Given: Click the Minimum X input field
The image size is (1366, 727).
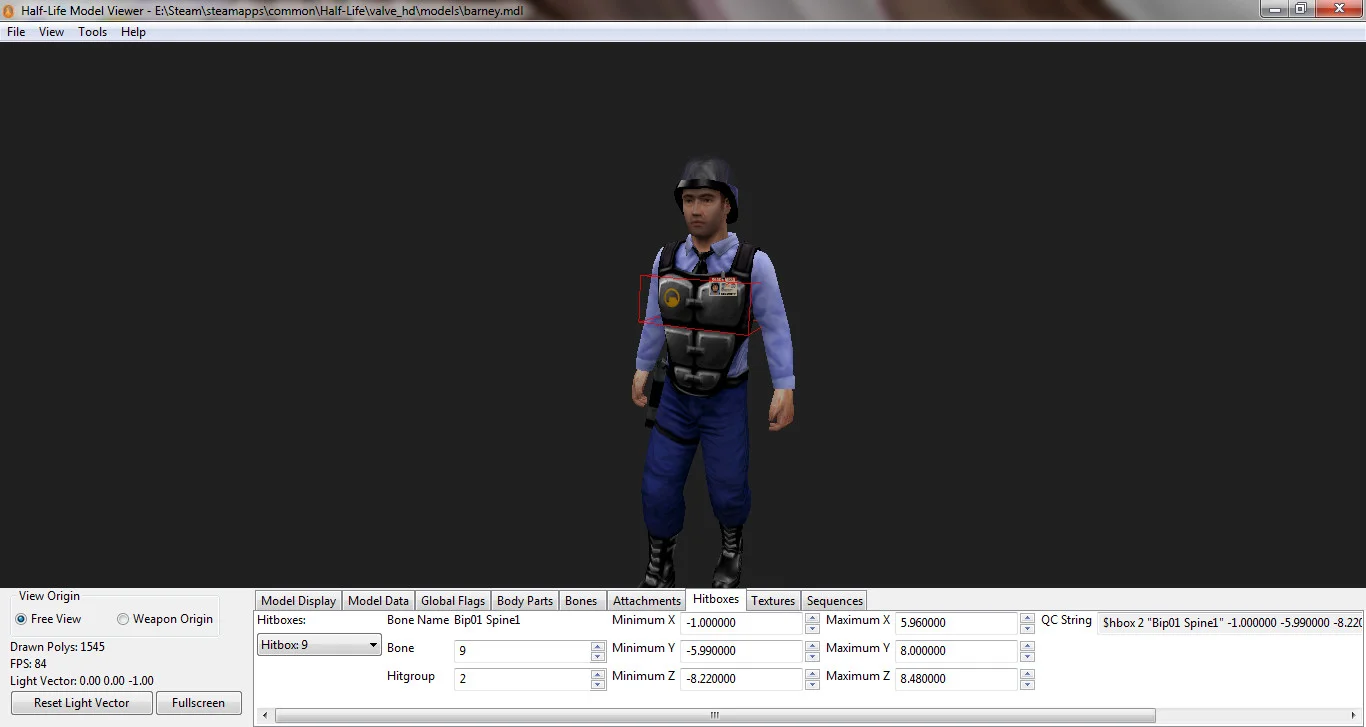Looking at the screenshot, I should pyautogui.click(x=742, y=623).
